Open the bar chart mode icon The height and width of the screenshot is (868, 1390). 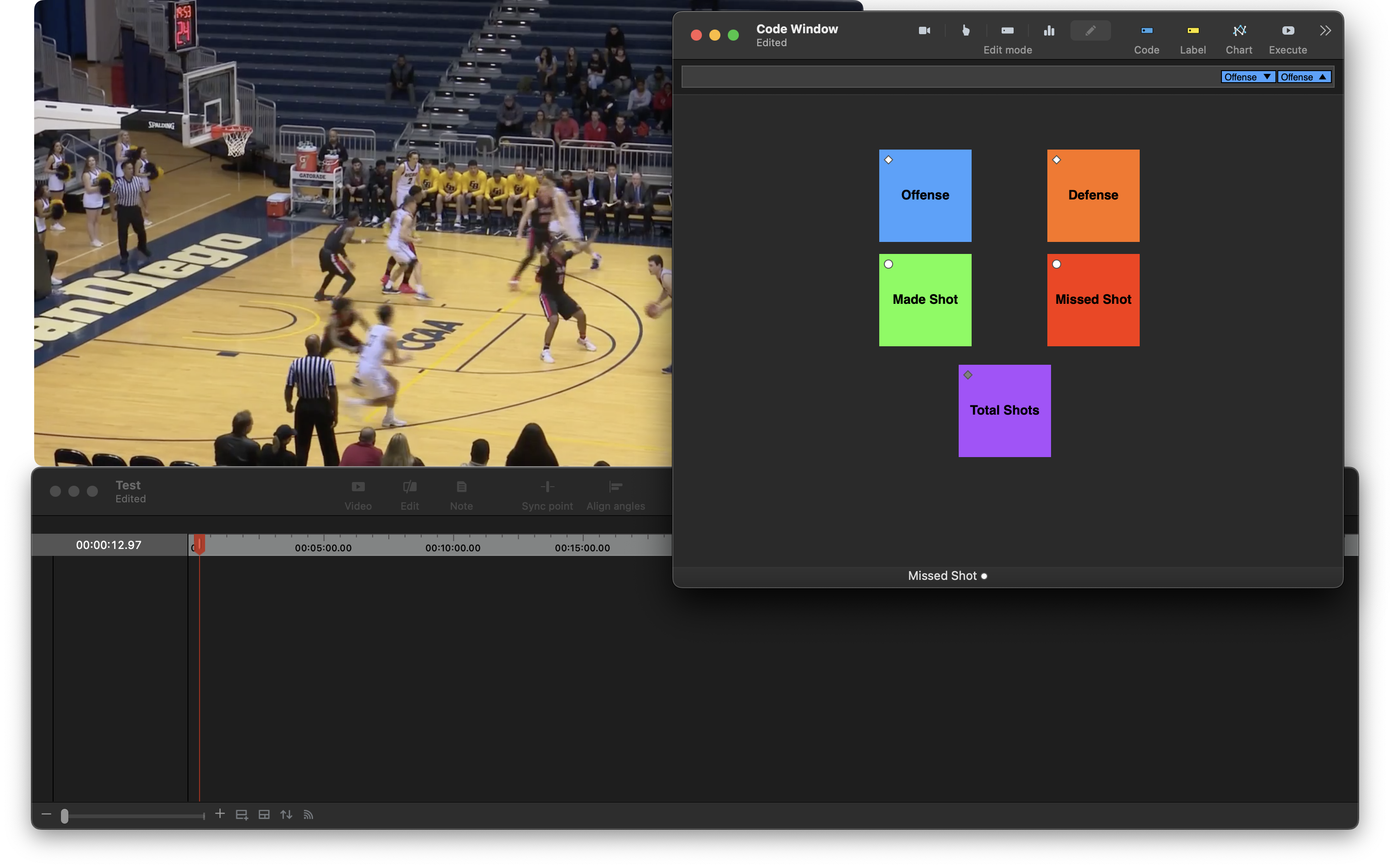pos(1049,30)
